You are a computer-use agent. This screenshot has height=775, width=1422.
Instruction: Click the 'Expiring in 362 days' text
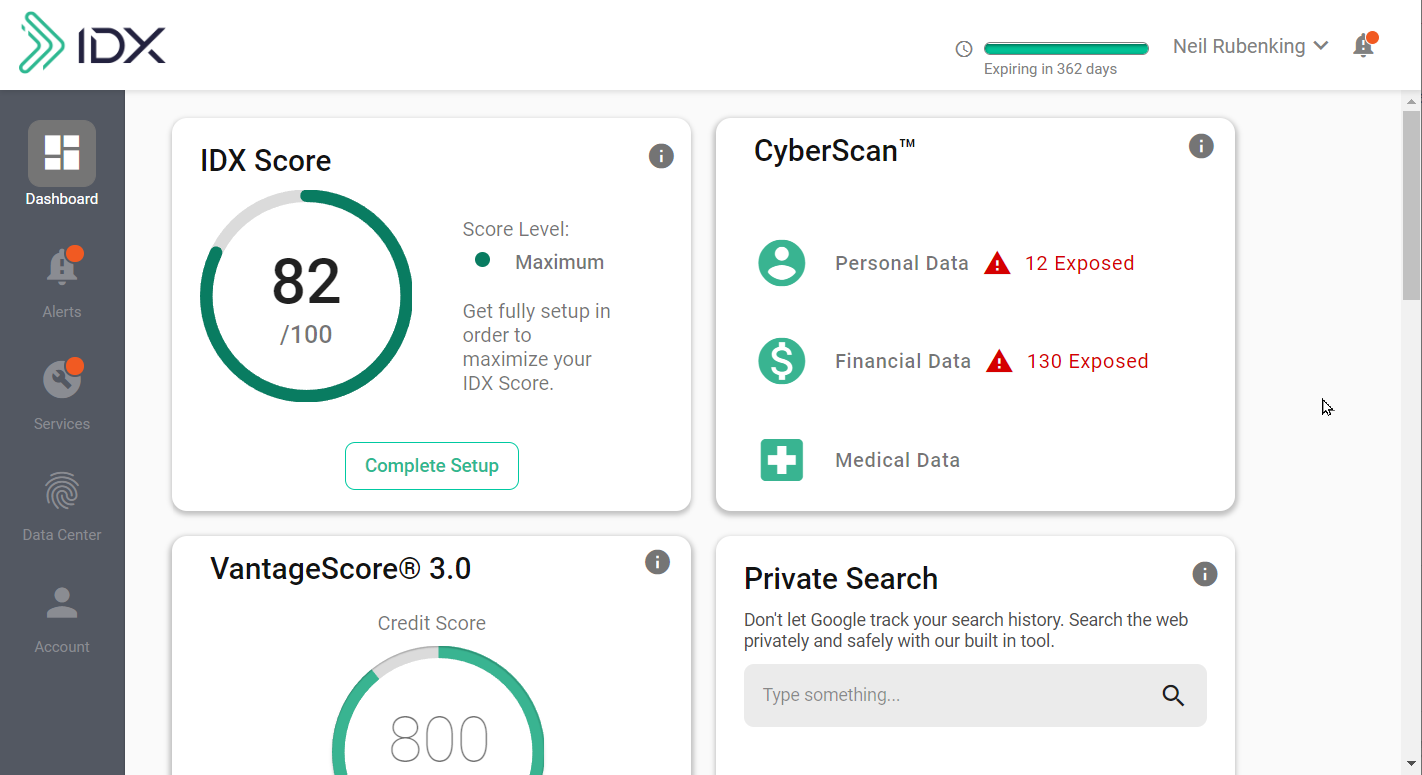pyautogui.click(x=1050, y=69)
